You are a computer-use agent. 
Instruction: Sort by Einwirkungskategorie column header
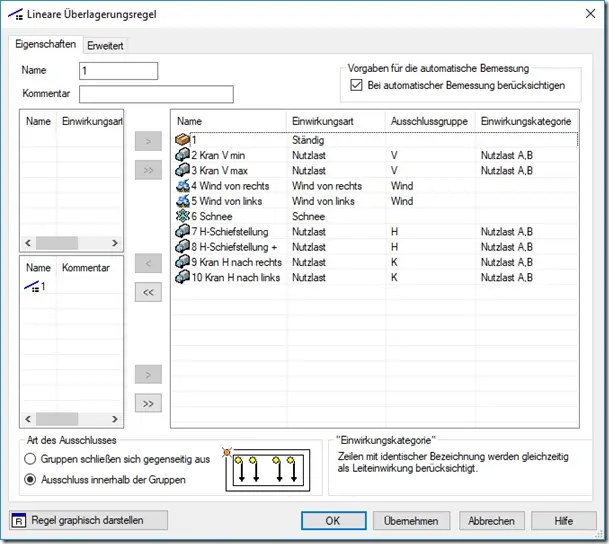click(x=527, y=121)
